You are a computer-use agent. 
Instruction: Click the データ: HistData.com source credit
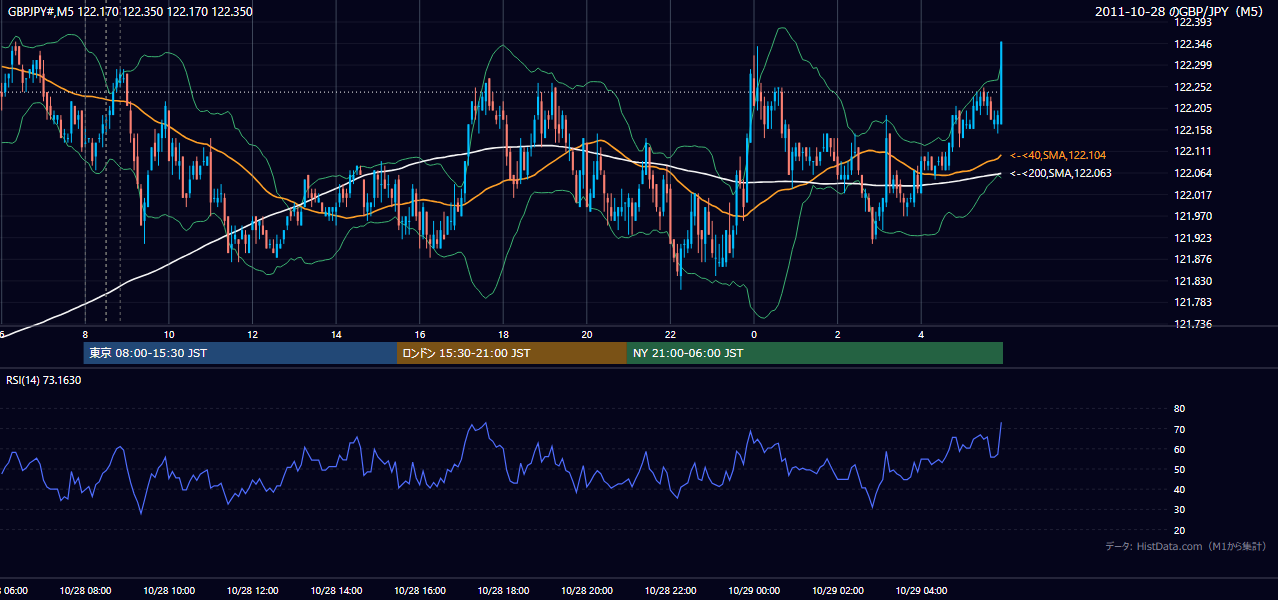coord(1185,546)
